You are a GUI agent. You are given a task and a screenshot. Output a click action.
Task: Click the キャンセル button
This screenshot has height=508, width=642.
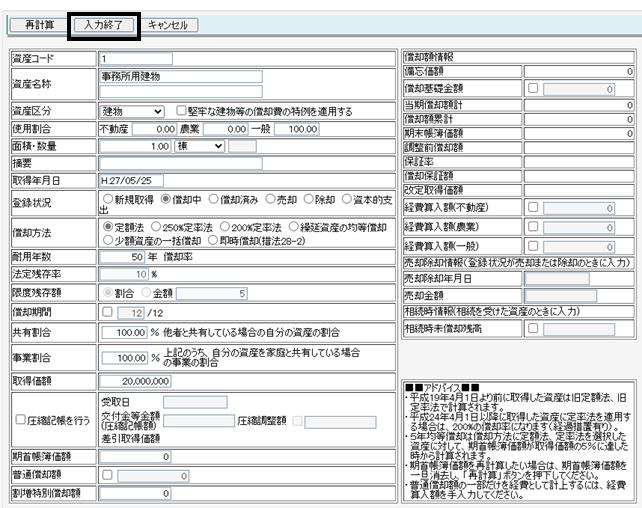pyautogui.click(x=167, y=25)
